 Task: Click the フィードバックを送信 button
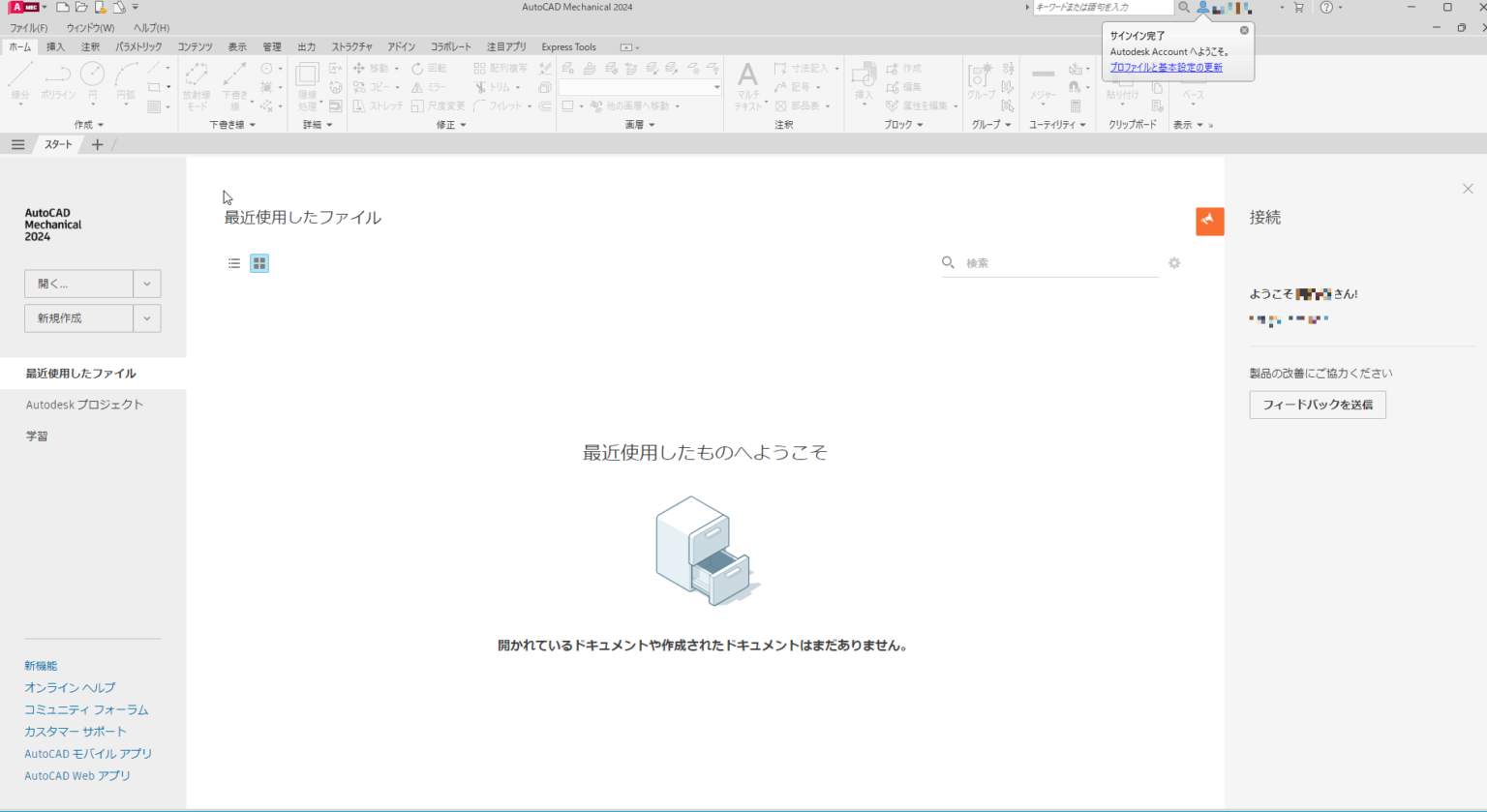(x=1318, y=405)
